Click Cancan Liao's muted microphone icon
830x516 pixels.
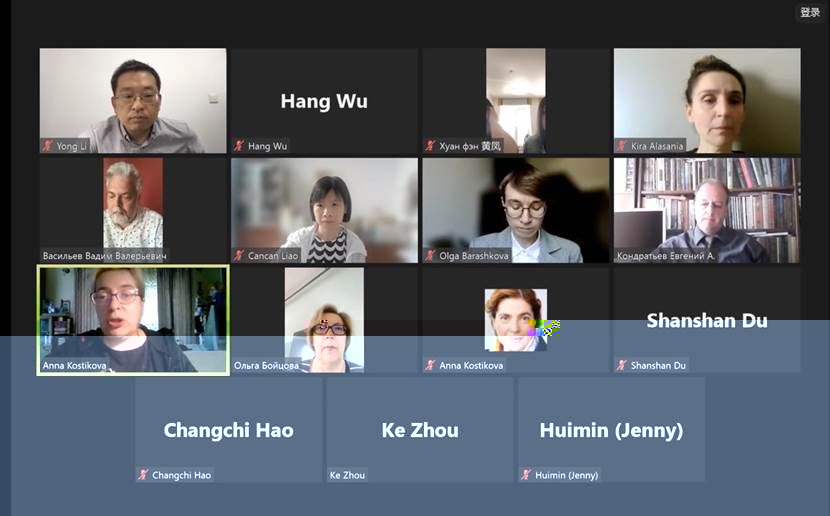239,256
